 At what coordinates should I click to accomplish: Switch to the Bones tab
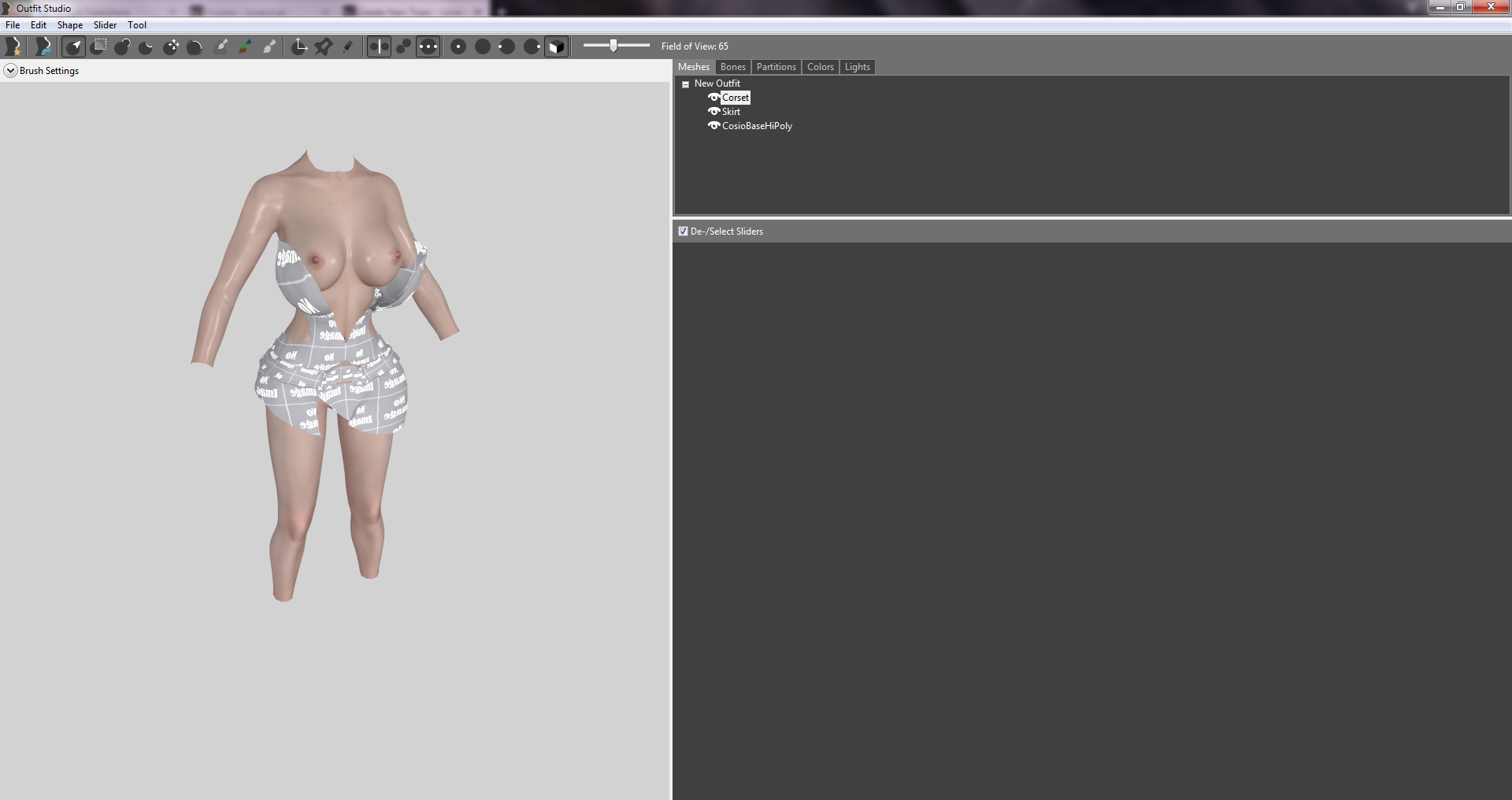coord(732,67)
